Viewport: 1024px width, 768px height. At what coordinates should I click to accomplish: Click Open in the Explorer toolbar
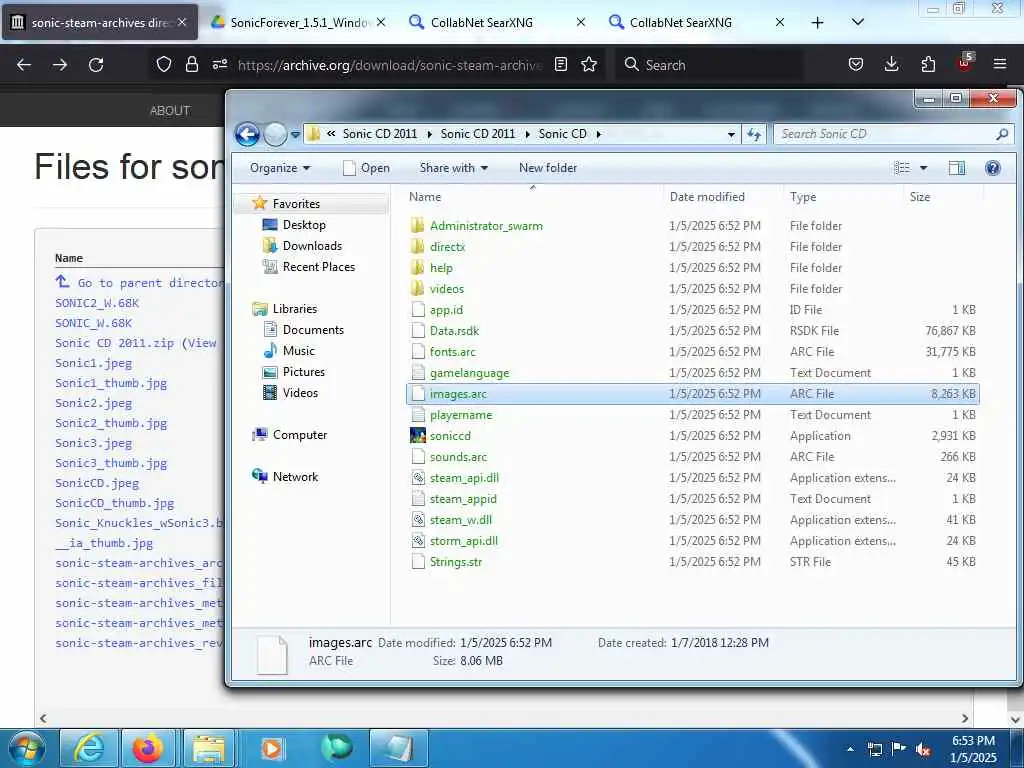366,168
